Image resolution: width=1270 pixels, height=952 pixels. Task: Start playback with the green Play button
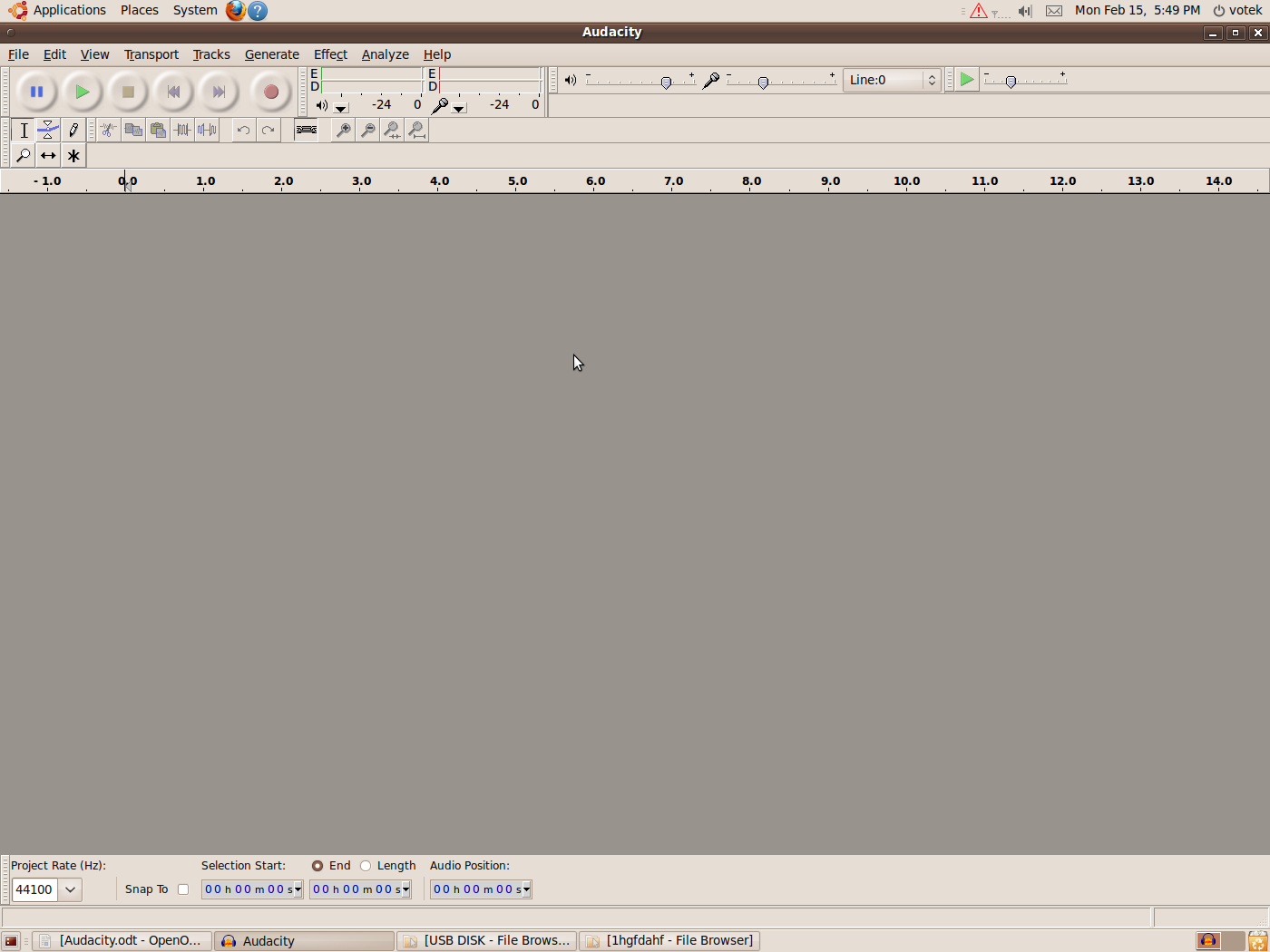pos(82,92)
